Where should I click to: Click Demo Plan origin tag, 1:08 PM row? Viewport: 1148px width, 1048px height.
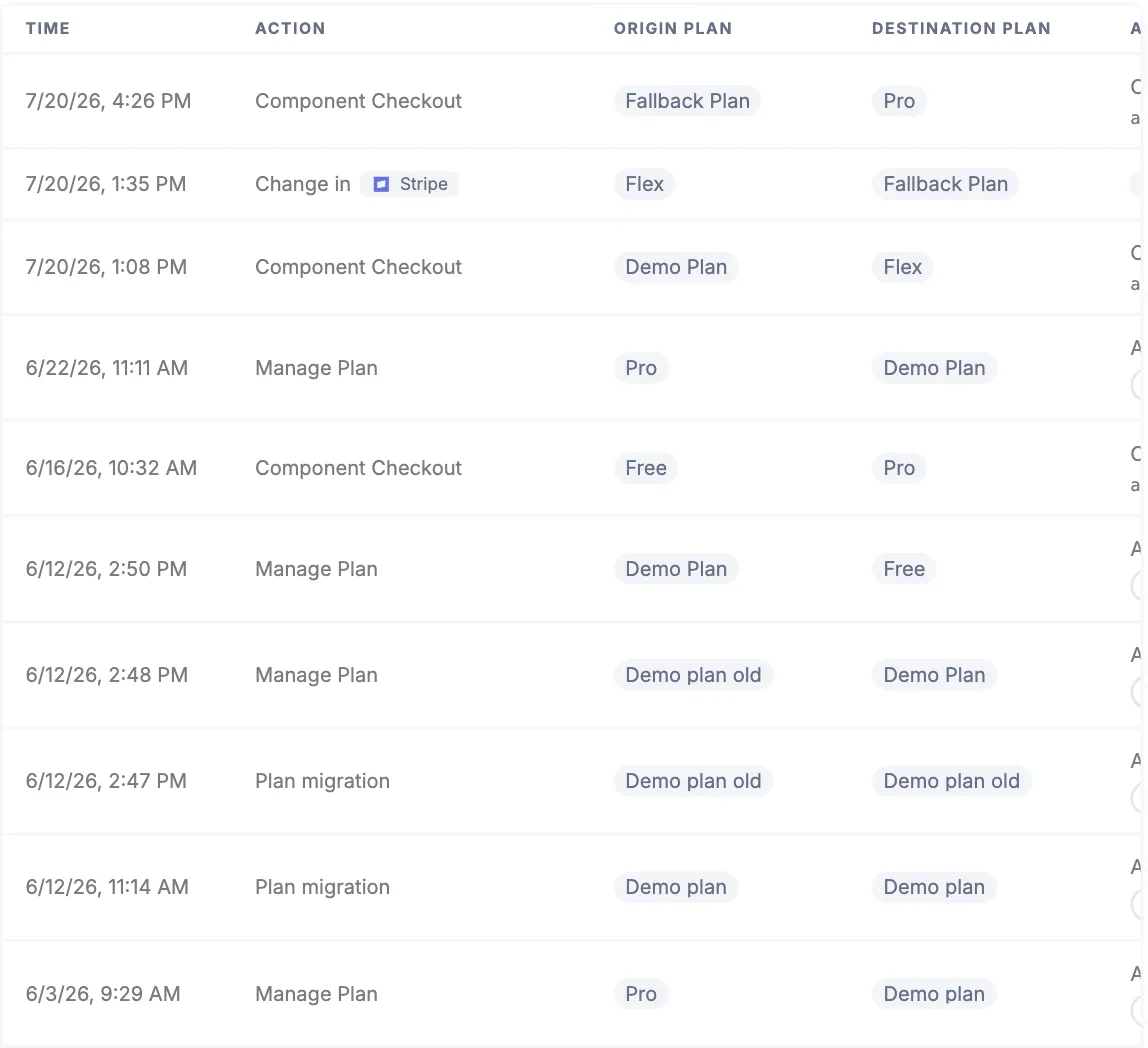coord(676,267)
